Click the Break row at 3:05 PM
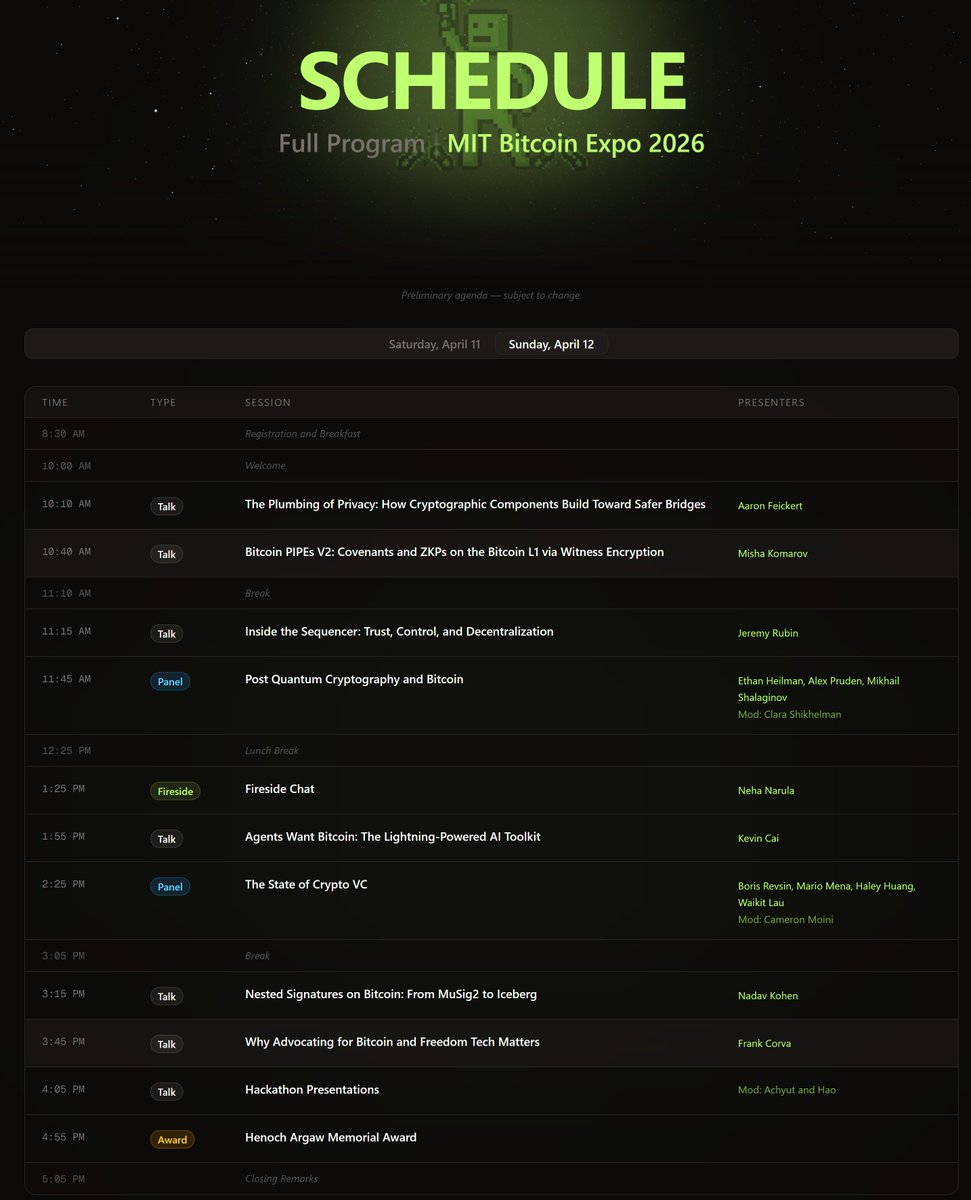Screen dimensions: 971x1200 pos(491,956)
